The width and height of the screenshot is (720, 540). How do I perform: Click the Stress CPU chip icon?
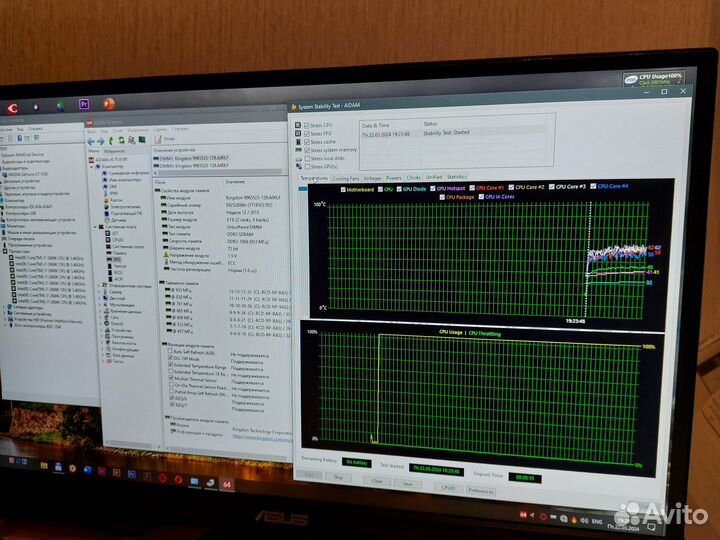coord(298,125)
